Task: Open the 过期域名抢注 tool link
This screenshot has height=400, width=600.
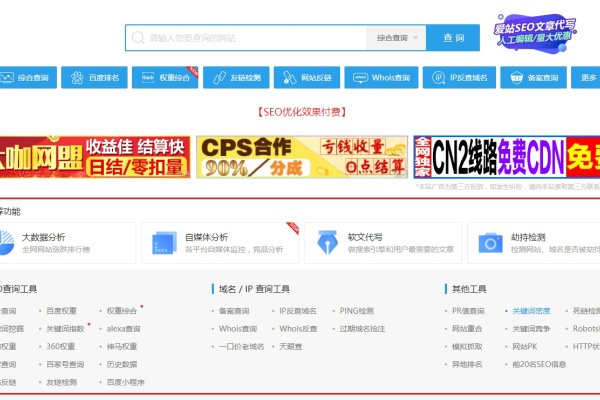Action: point(362,329)
